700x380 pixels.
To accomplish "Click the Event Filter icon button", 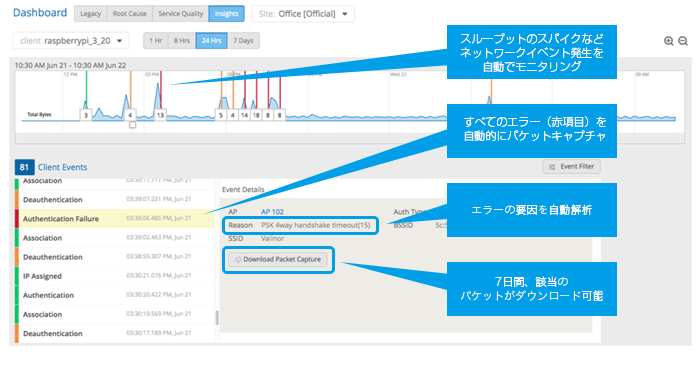I will (571, 167).
